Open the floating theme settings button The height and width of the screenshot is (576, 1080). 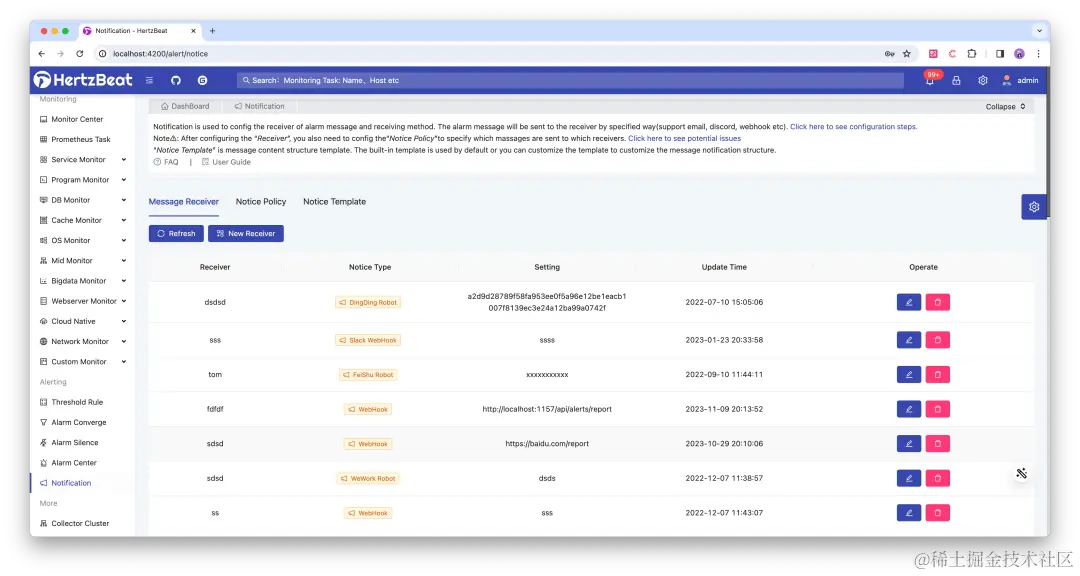1034,207
